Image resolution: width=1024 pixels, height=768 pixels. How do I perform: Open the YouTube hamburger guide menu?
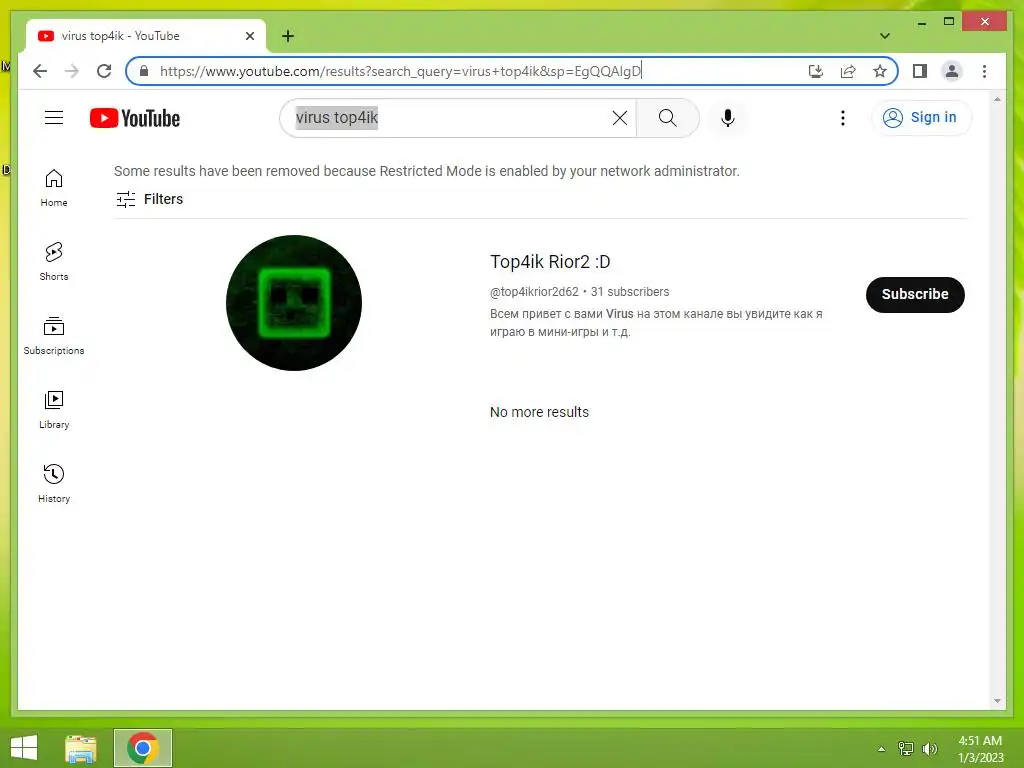(x=54, y=118)
